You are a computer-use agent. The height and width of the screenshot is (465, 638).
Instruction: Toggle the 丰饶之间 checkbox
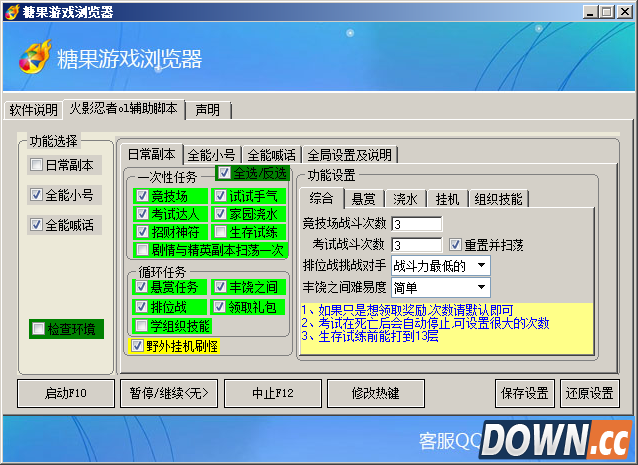pos(220,287)
